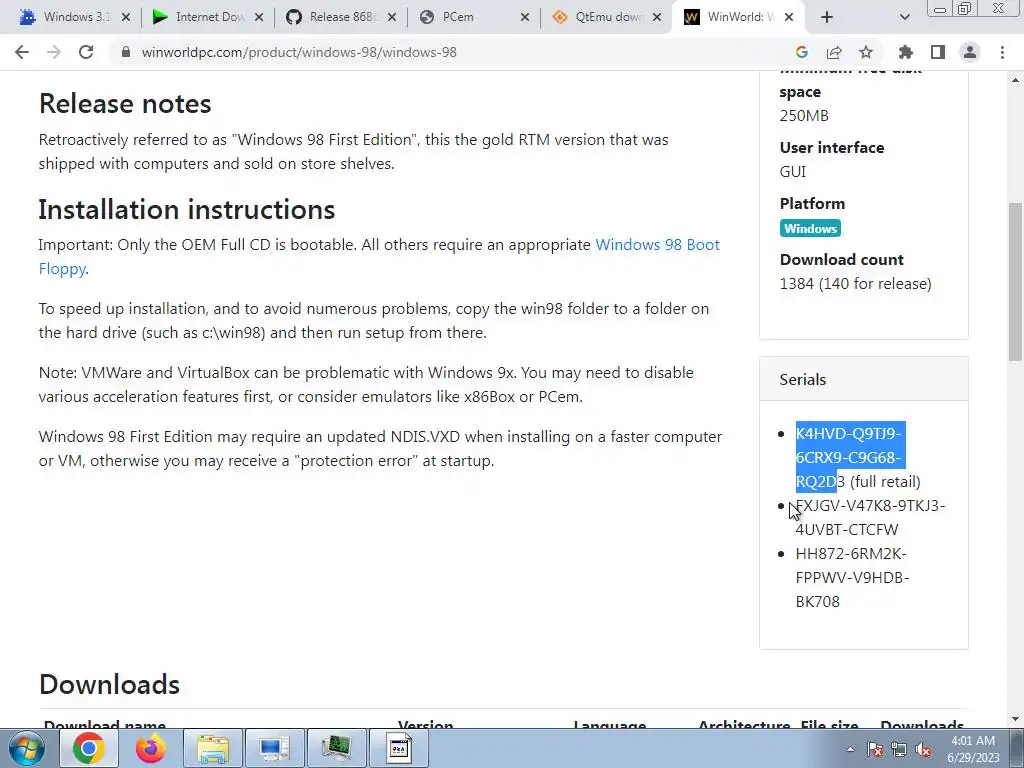
Task: Go back to the previous page
Action: [x=22, y=52]
